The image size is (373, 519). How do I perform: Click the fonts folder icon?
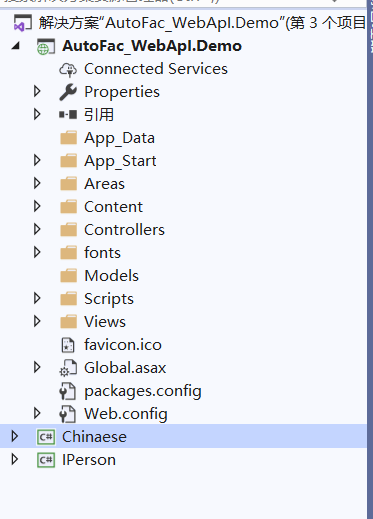[x=69, y=253]
